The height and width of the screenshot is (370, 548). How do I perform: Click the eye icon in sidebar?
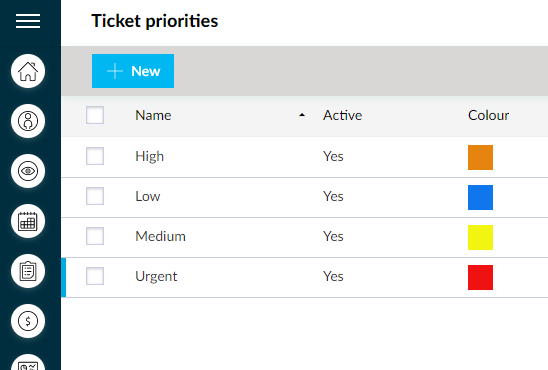click(x=28, y=171)
